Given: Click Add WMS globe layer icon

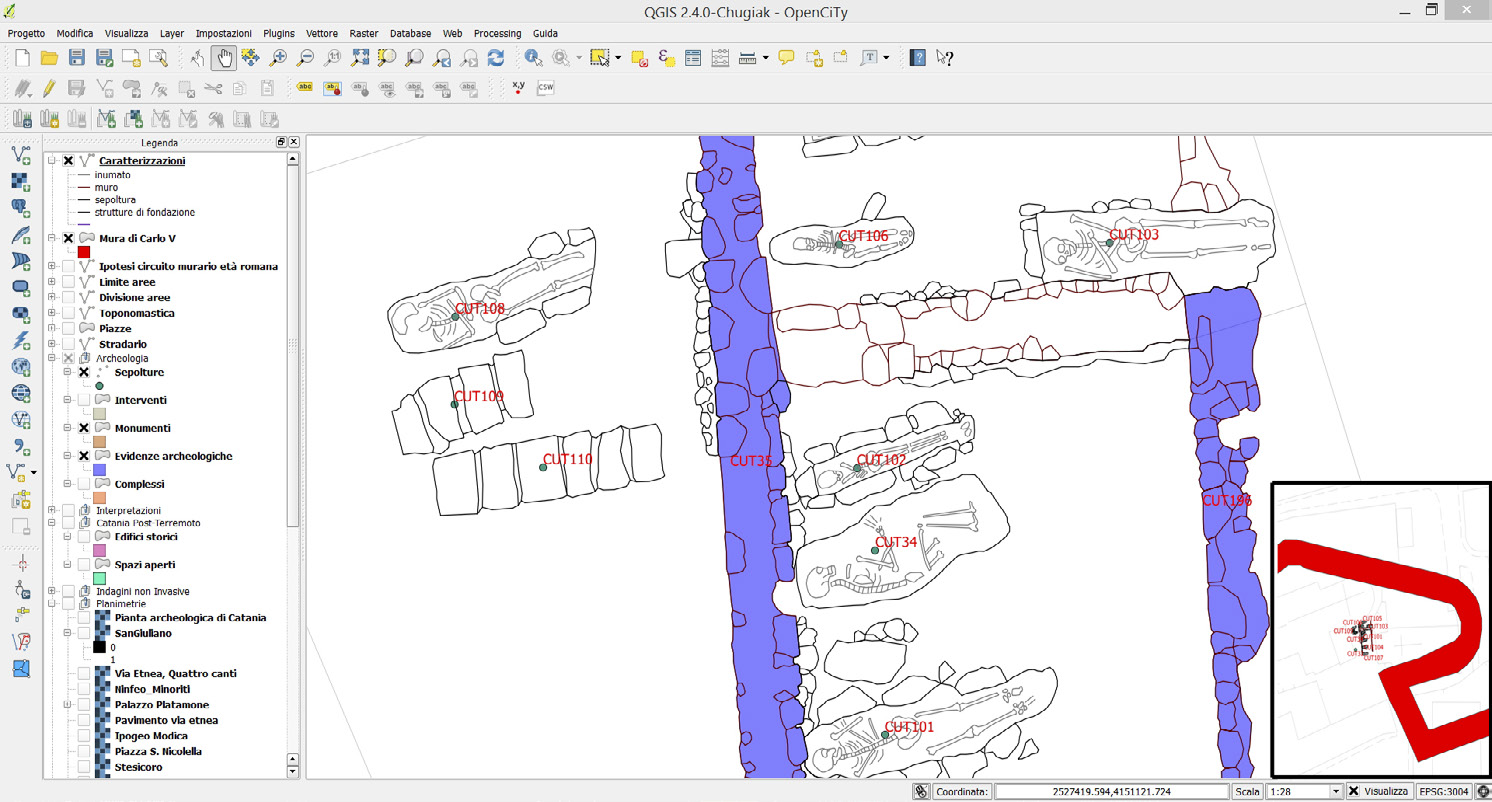Looking at the screenshot, I should coord(20,366).
